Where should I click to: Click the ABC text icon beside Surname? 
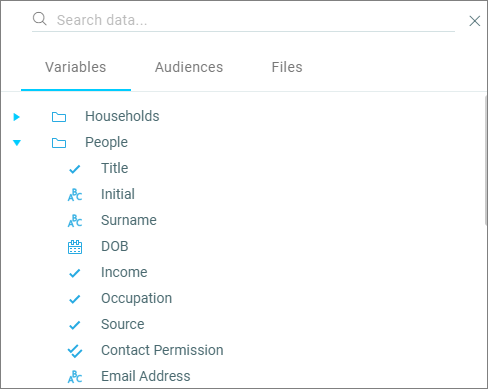[75, 221]
